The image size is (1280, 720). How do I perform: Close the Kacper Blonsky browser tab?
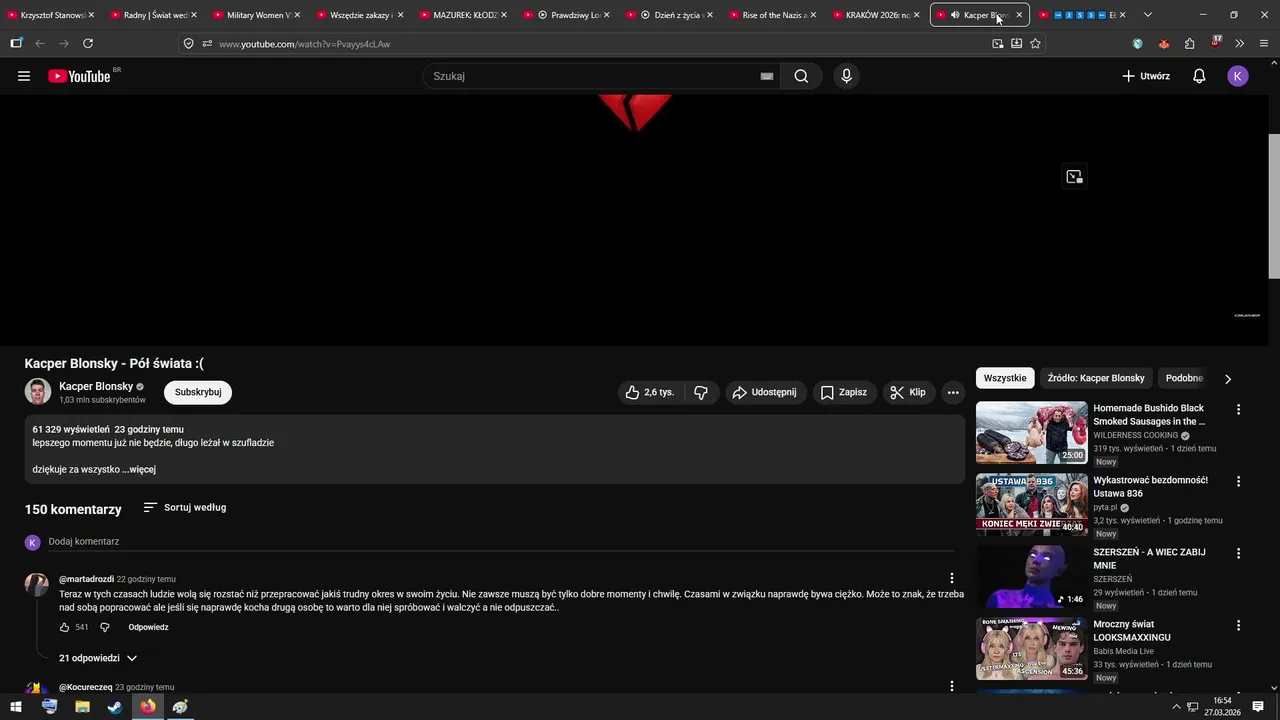[1019, 15]
